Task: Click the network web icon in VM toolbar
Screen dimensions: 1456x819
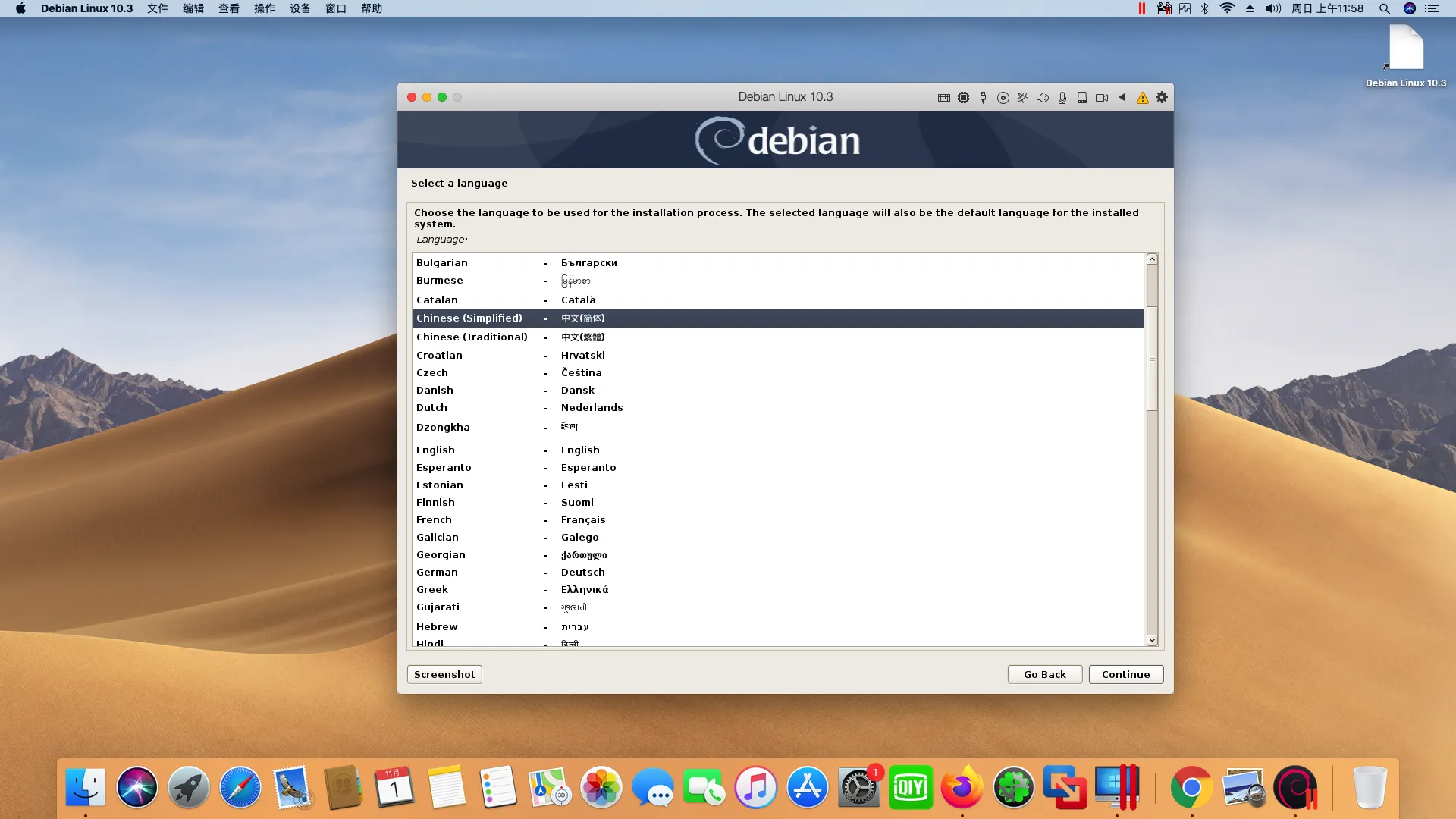Action: click(x=1022, y=98)
